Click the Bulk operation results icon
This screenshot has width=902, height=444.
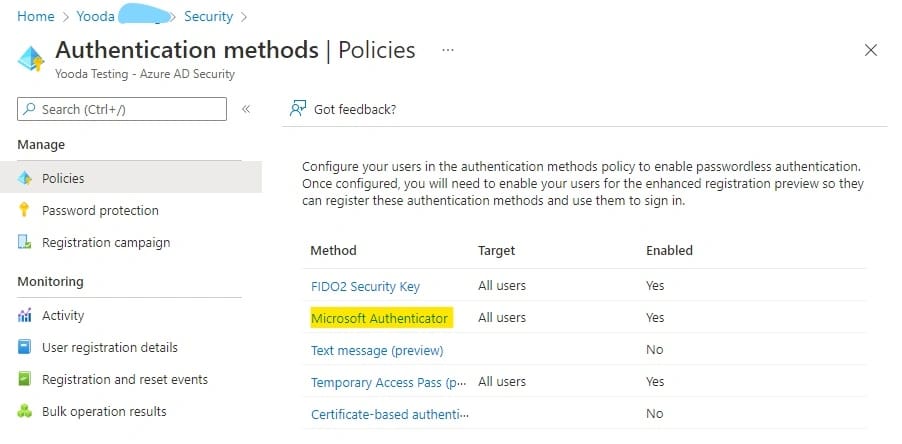[25, 411]
